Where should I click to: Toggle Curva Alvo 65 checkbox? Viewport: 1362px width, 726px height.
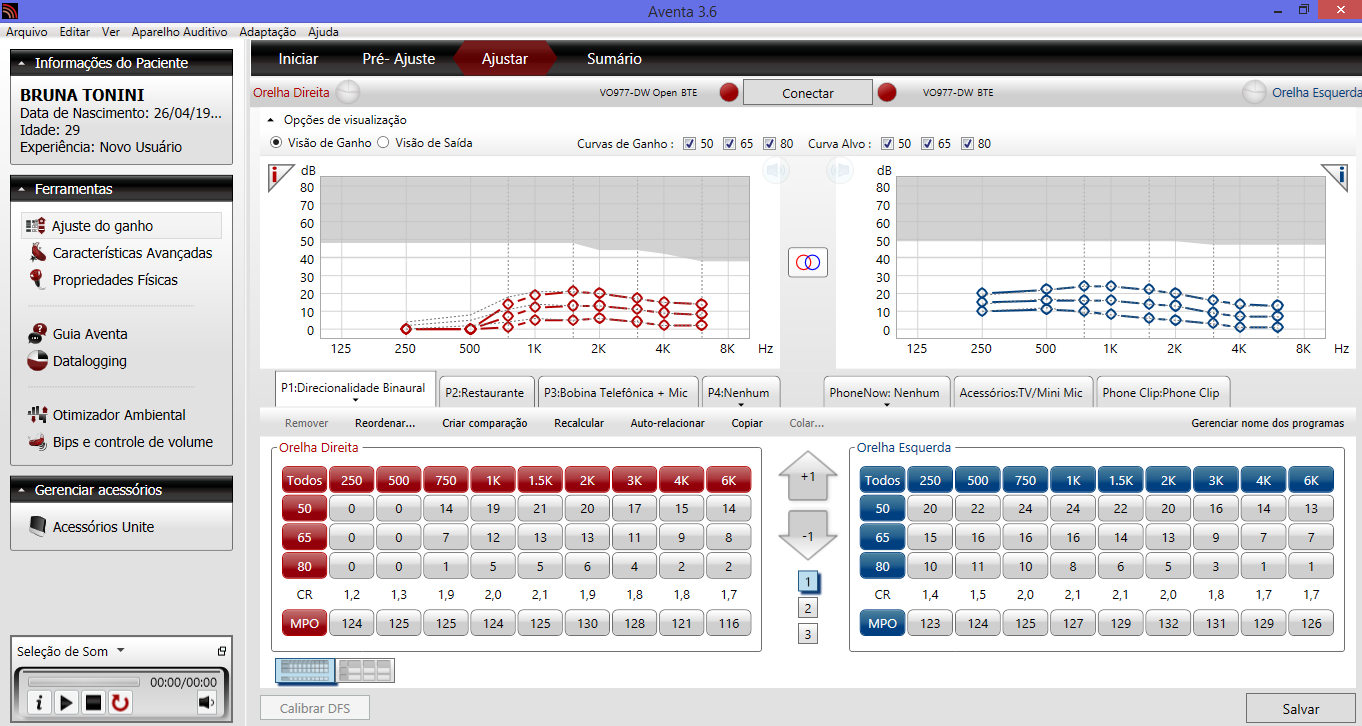[x=927, y=144]
